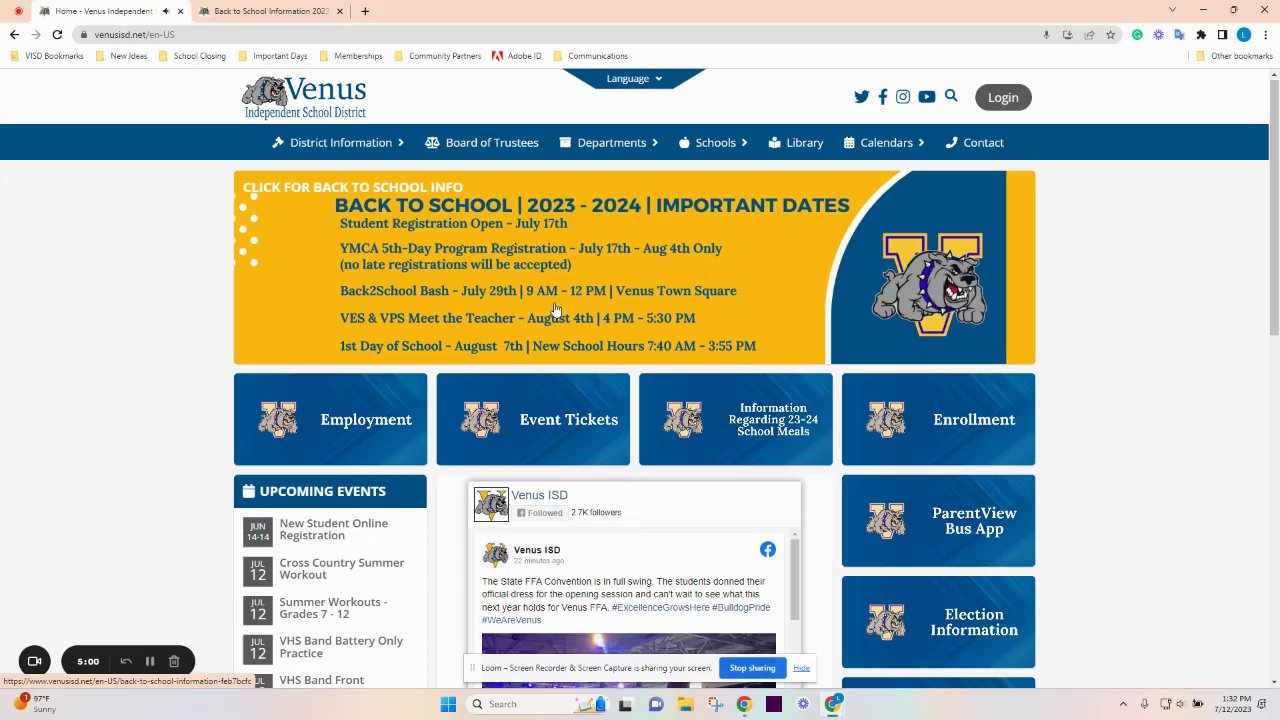Reload the page

[57, 34]
